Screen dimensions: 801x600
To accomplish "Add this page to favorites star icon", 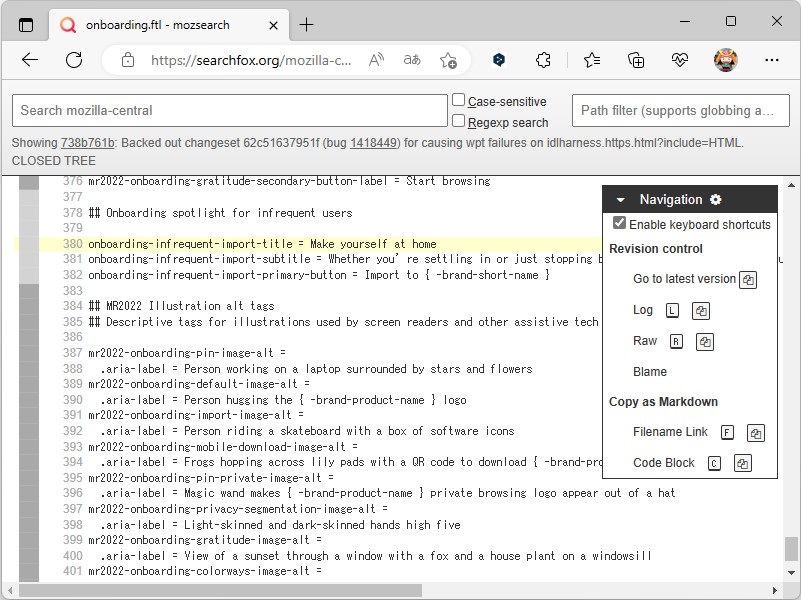I will coord(448,60).
